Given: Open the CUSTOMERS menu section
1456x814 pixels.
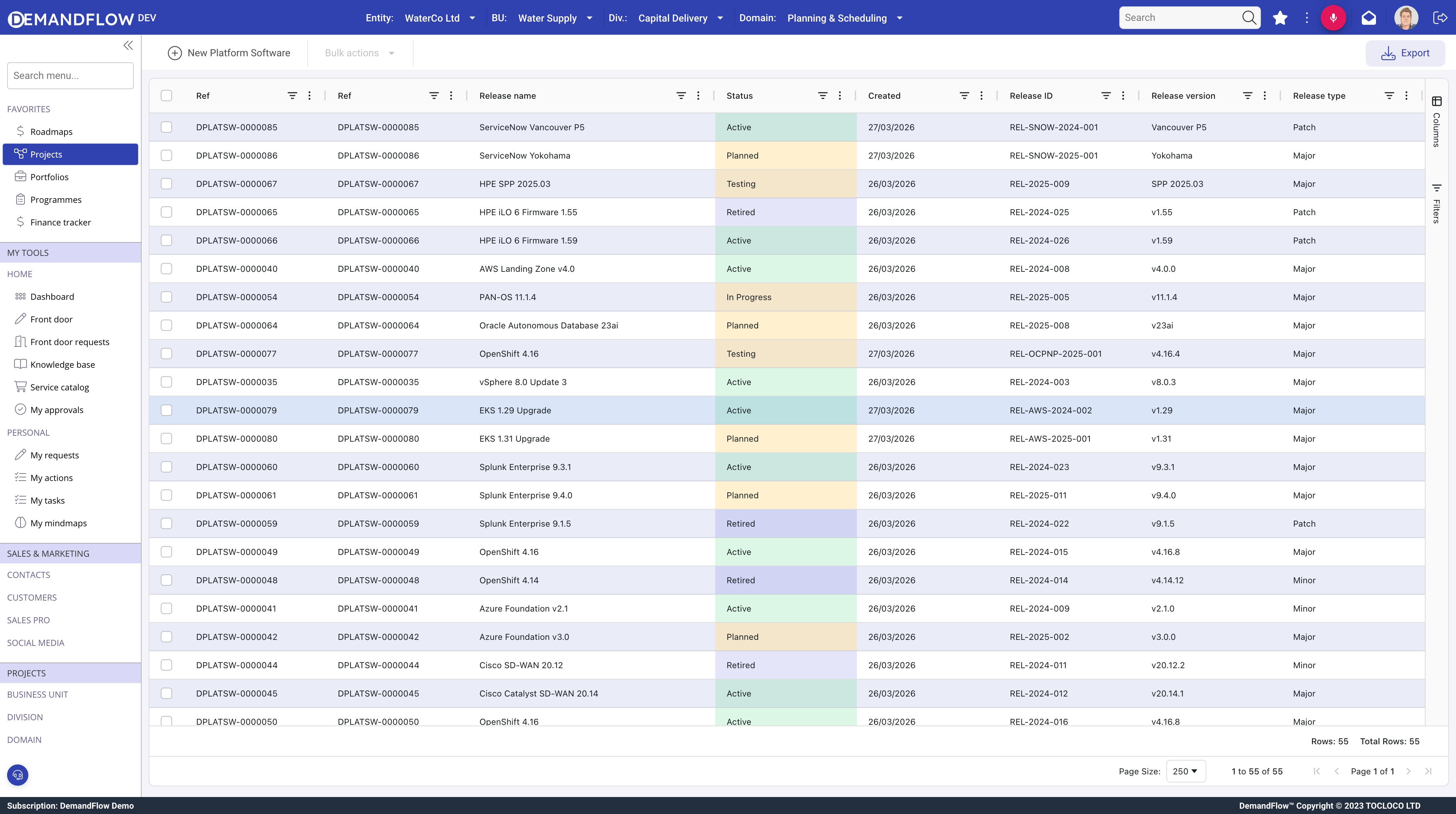Looking at the screenshot, I should (32, 597).
